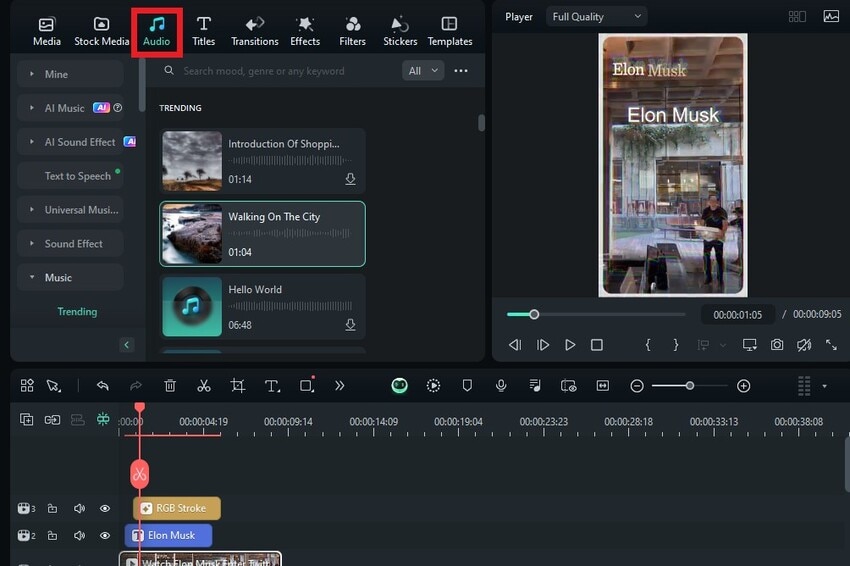This screenshot has width=850, height=566.
Task: Set the mark in point
Action: (x=648, y=345)
